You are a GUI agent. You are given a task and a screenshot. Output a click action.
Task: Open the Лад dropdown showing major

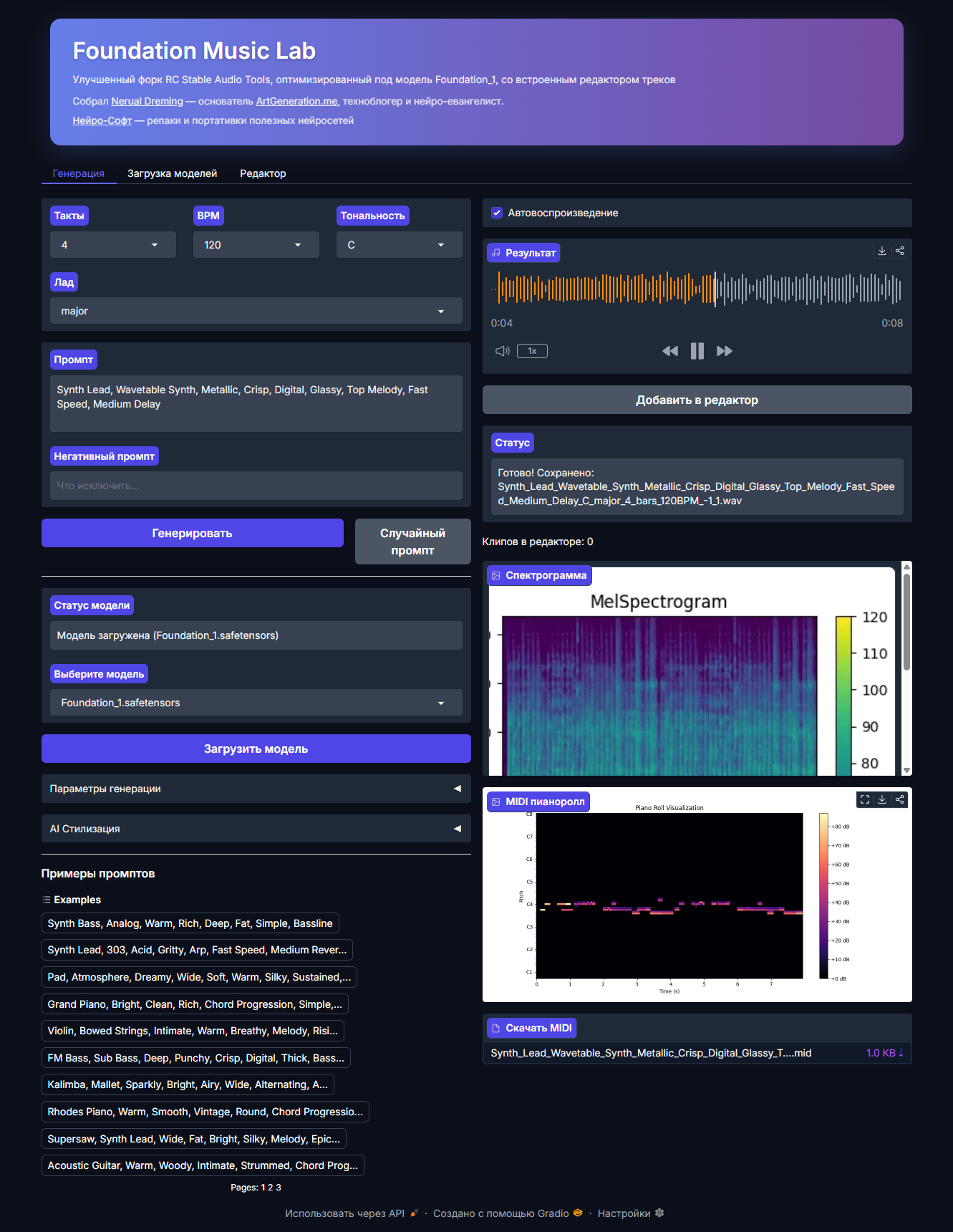pos(256,311)
